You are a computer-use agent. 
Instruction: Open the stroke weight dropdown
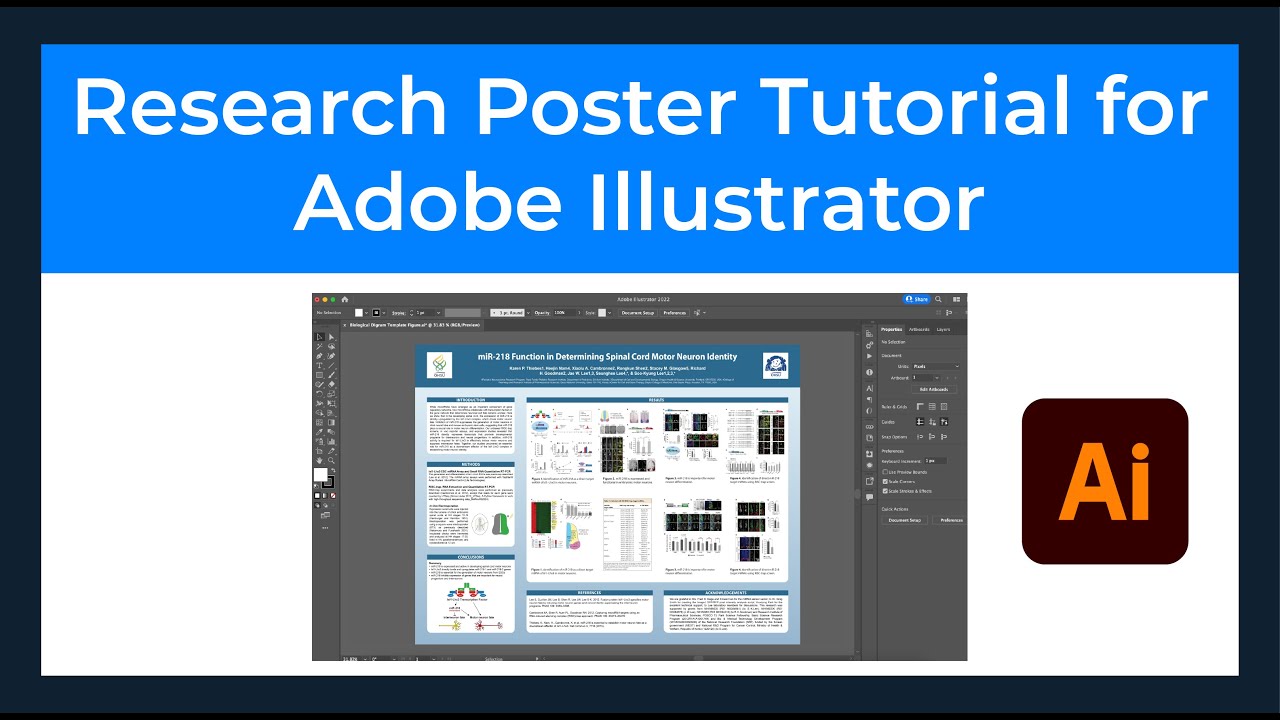tap(439, 313)
